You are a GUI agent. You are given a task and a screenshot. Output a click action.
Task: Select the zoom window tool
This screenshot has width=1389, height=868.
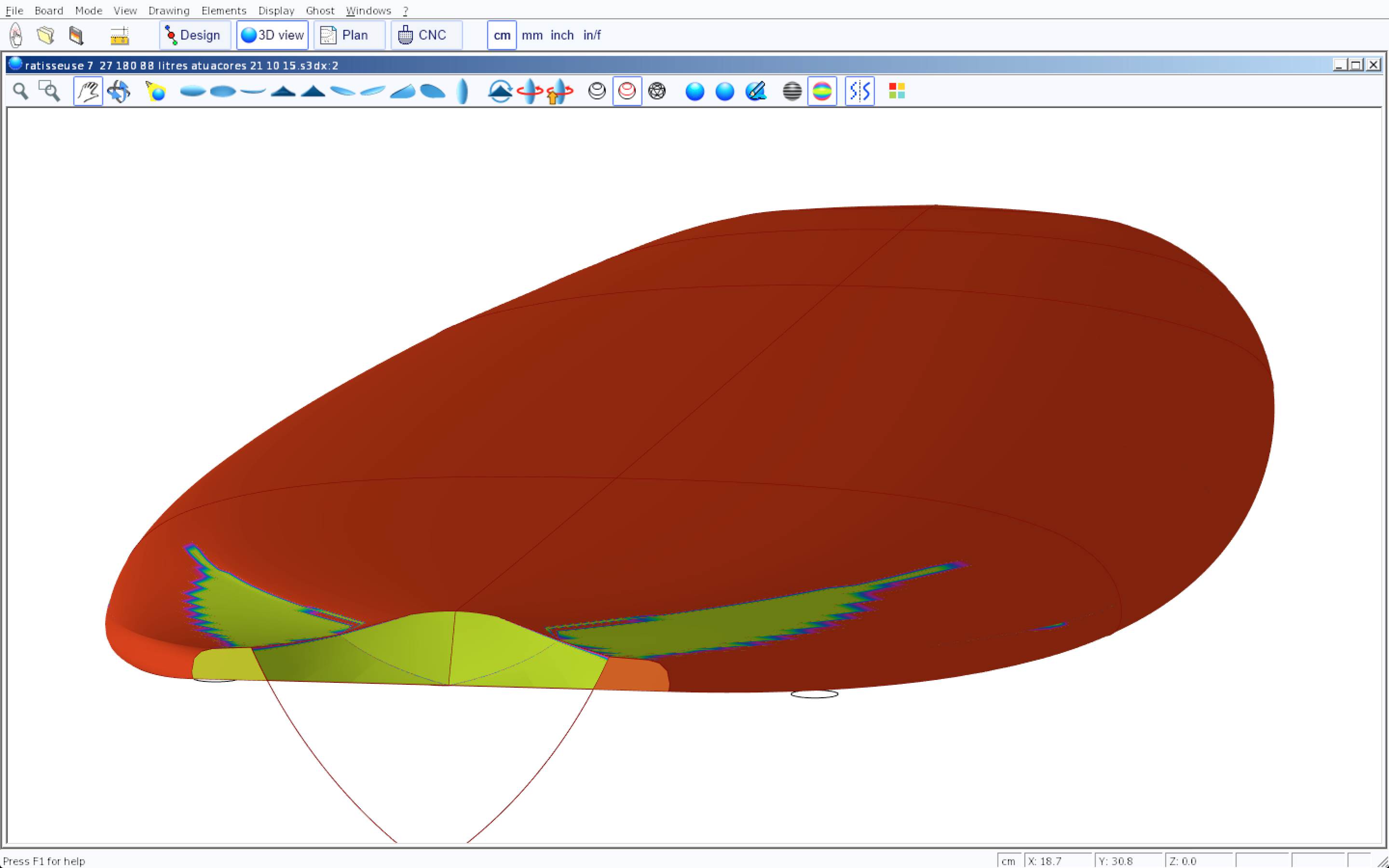[49, 91]
